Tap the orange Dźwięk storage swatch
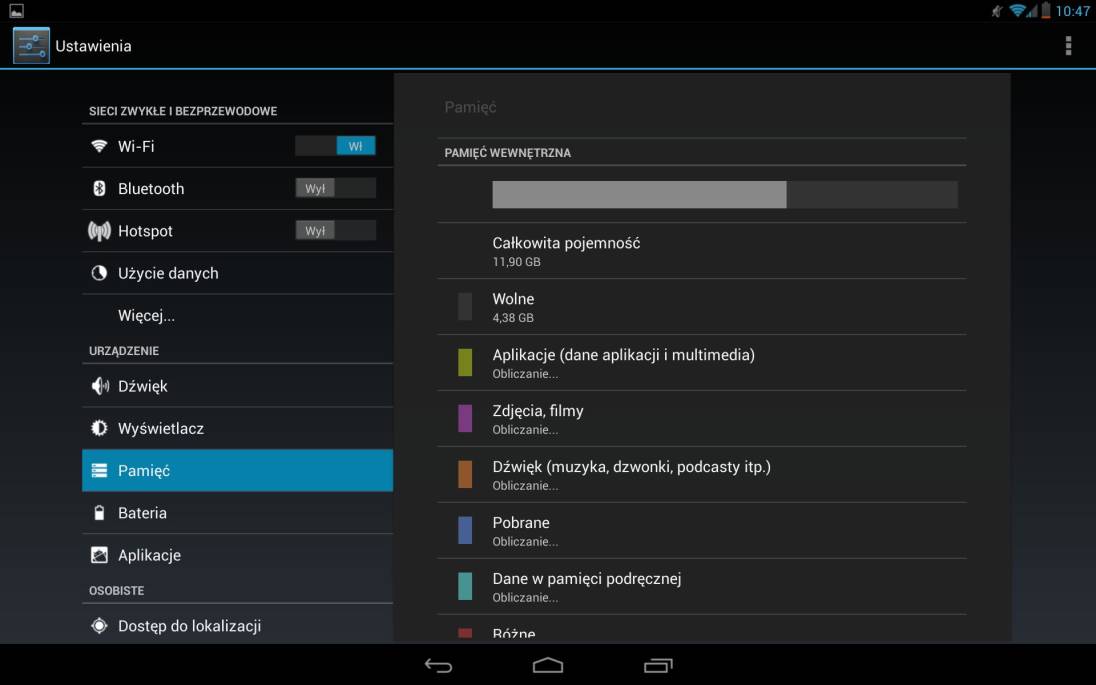 coord(465,474)
